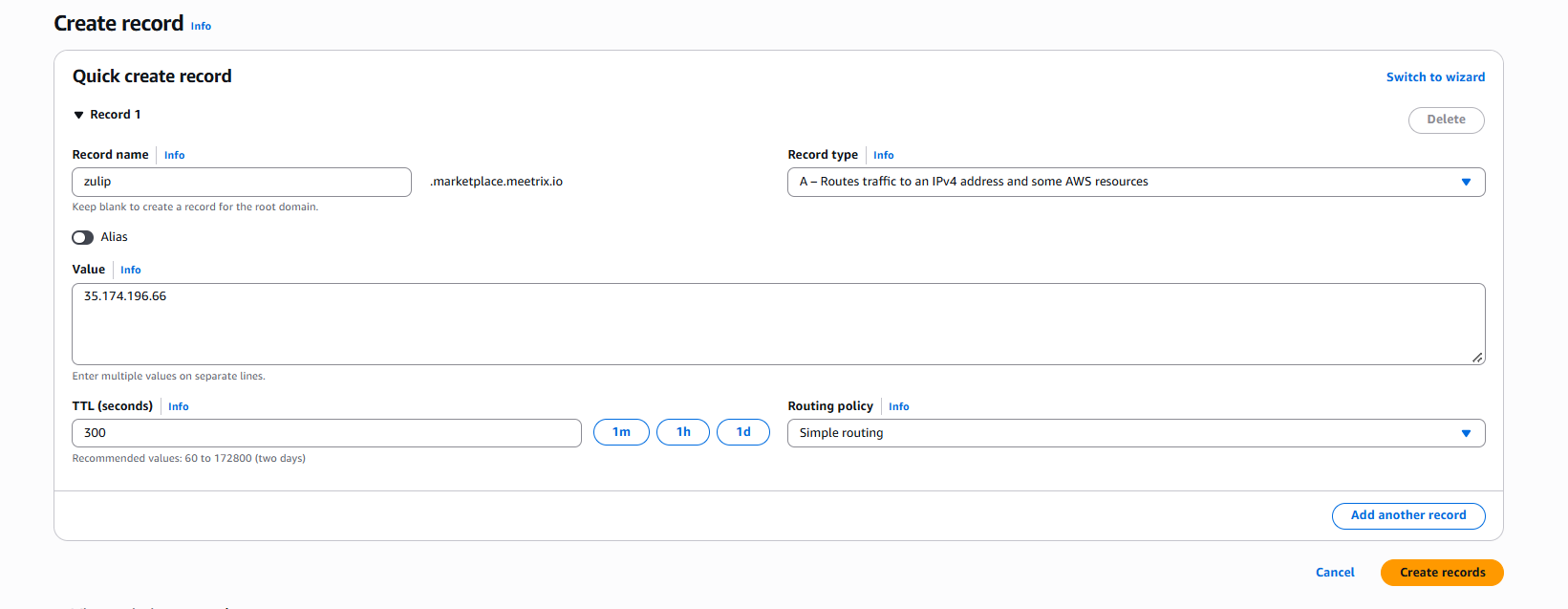Click the .marketplace.meetrix.io domain suffix text

click(x=496, y=182)
